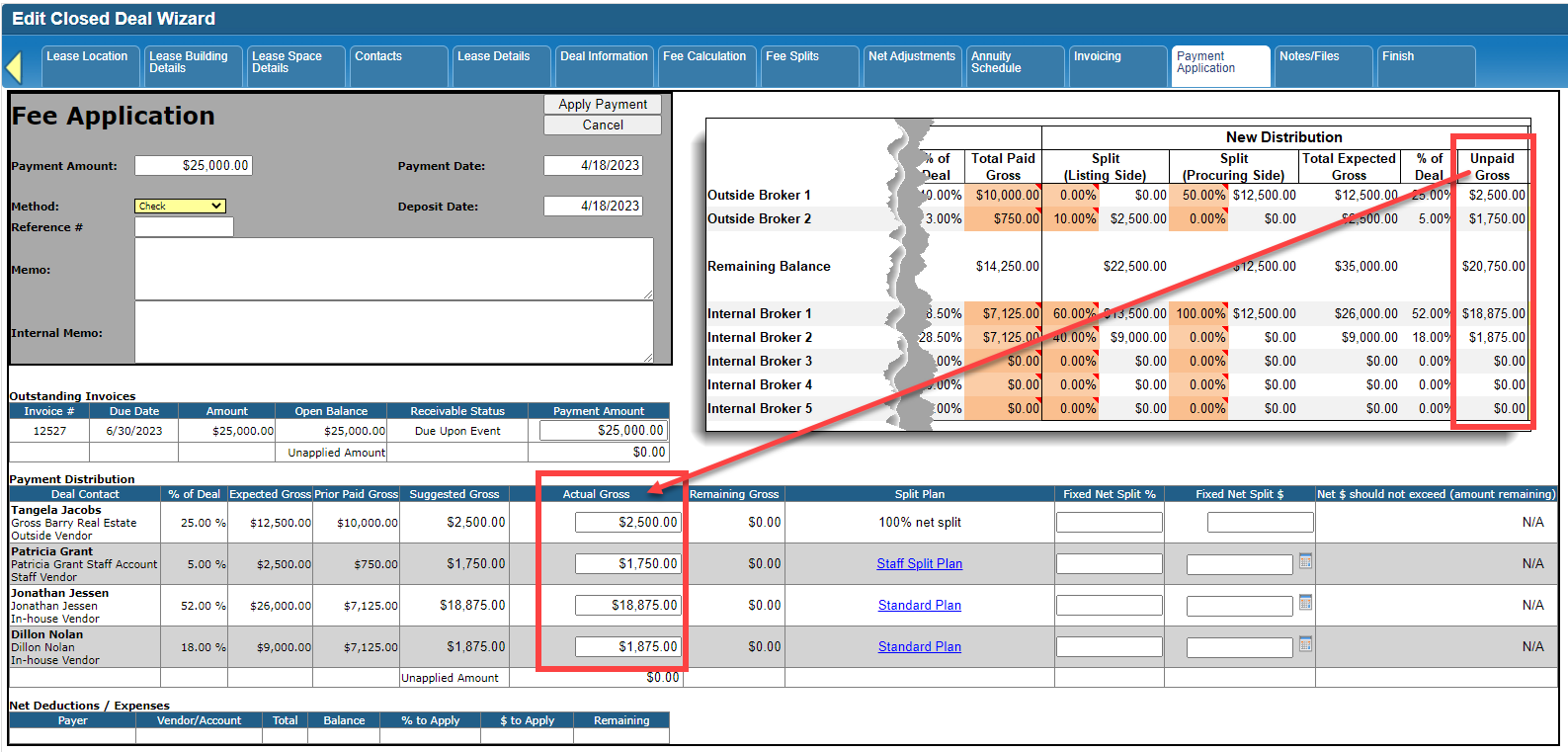Open the Staff Split Plan link
Screen dimensions: 1568x752
pos(919,564)
